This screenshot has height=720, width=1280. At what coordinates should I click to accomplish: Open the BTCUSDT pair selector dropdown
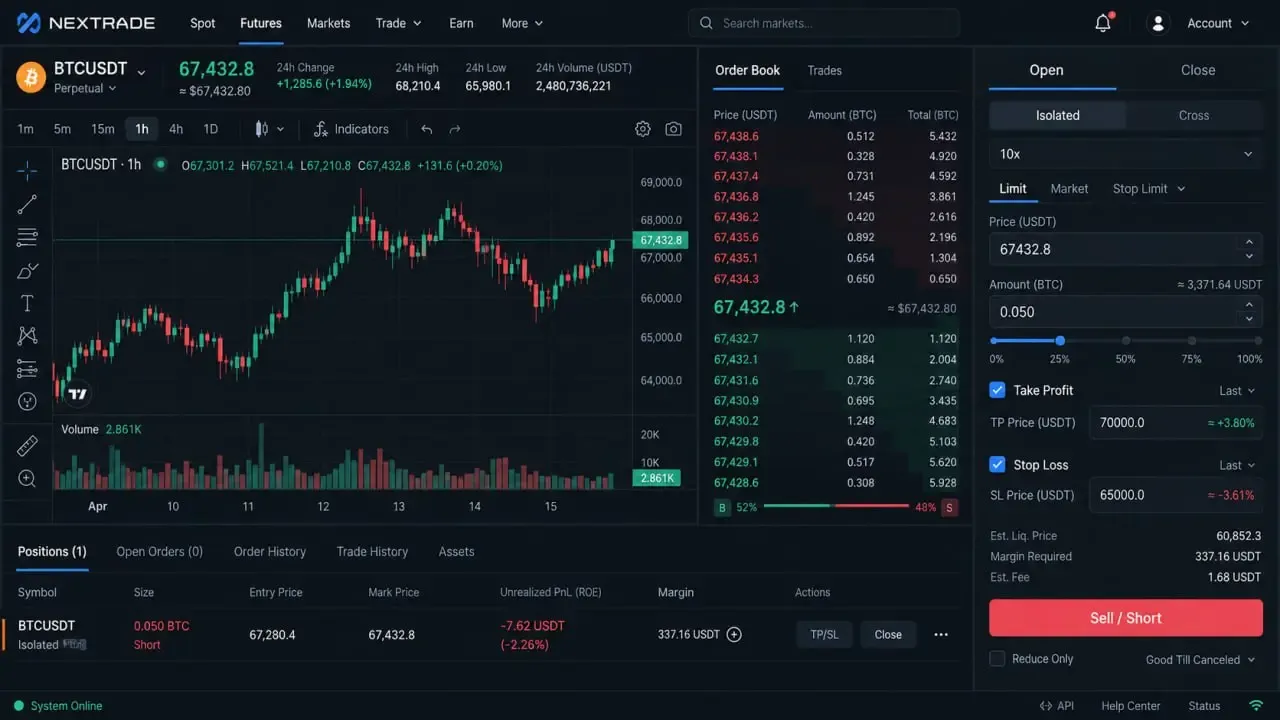click(141, 71)
